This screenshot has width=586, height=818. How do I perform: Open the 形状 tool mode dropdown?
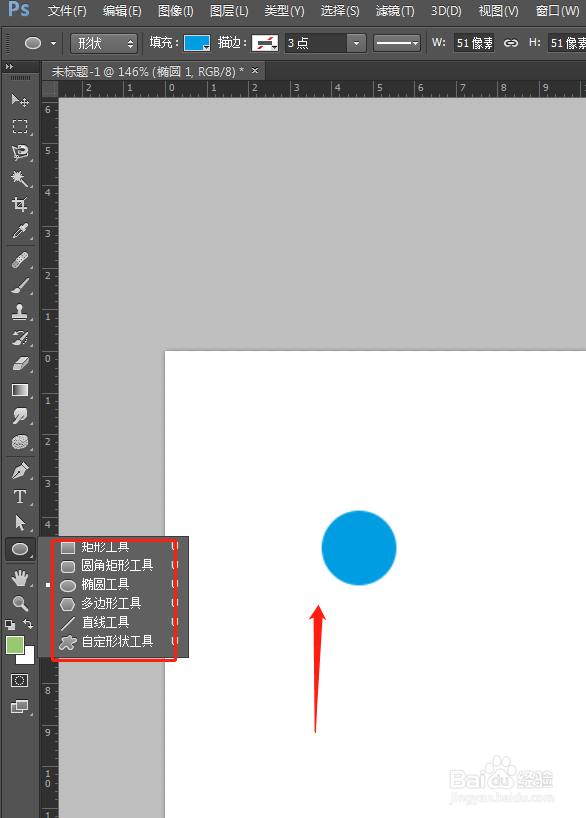point(104,43)
